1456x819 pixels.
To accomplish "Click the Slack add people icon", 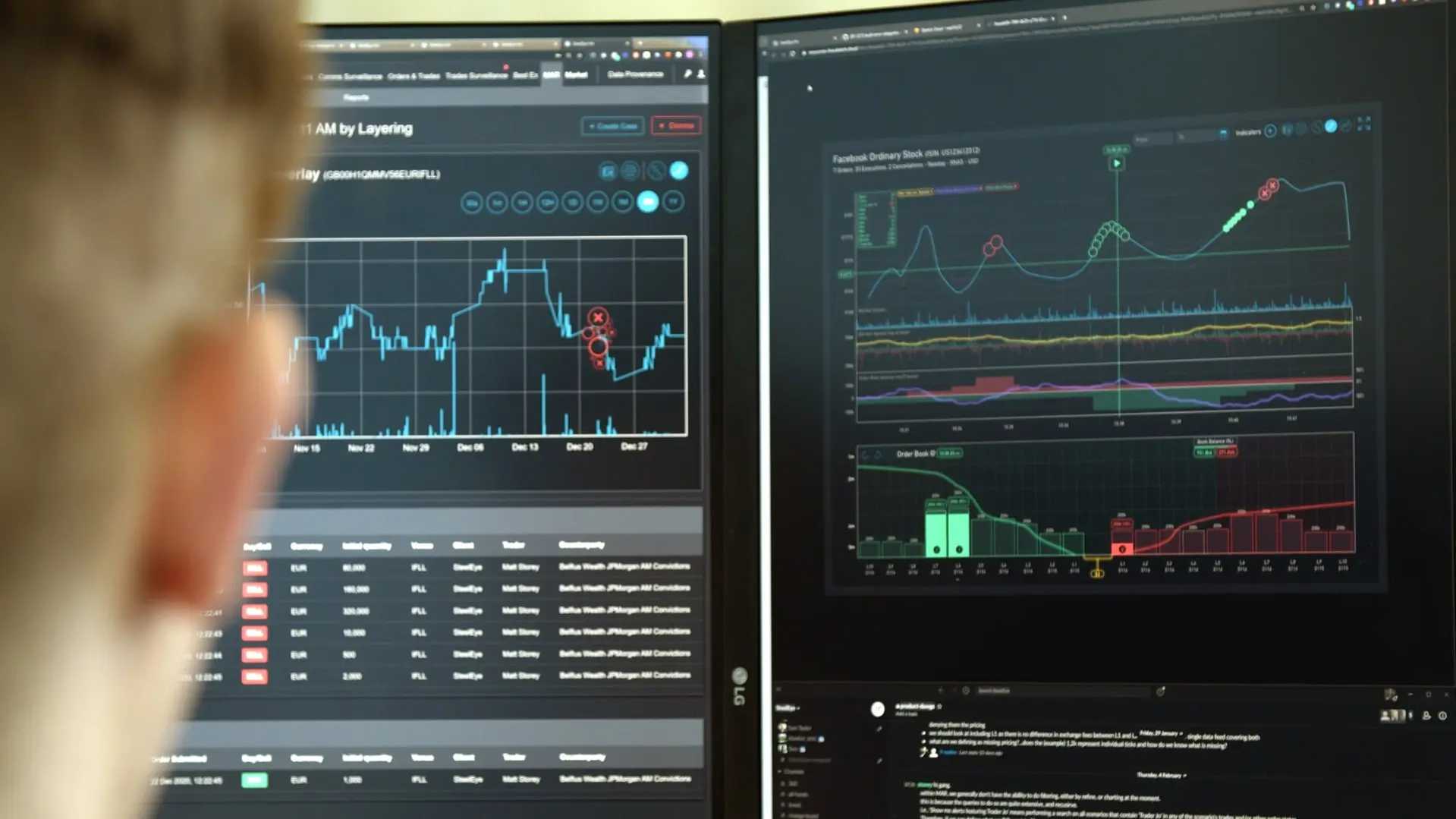I will [1426, 716].
